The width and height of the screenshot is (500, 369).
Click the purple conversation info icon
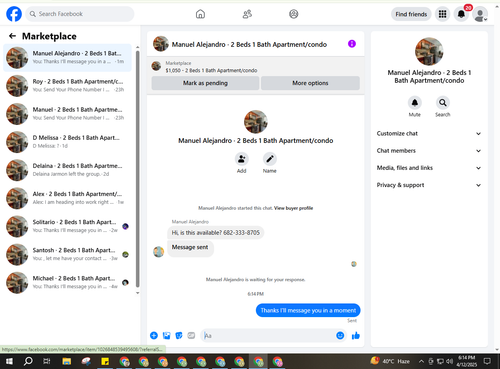(x=352, y=44)
